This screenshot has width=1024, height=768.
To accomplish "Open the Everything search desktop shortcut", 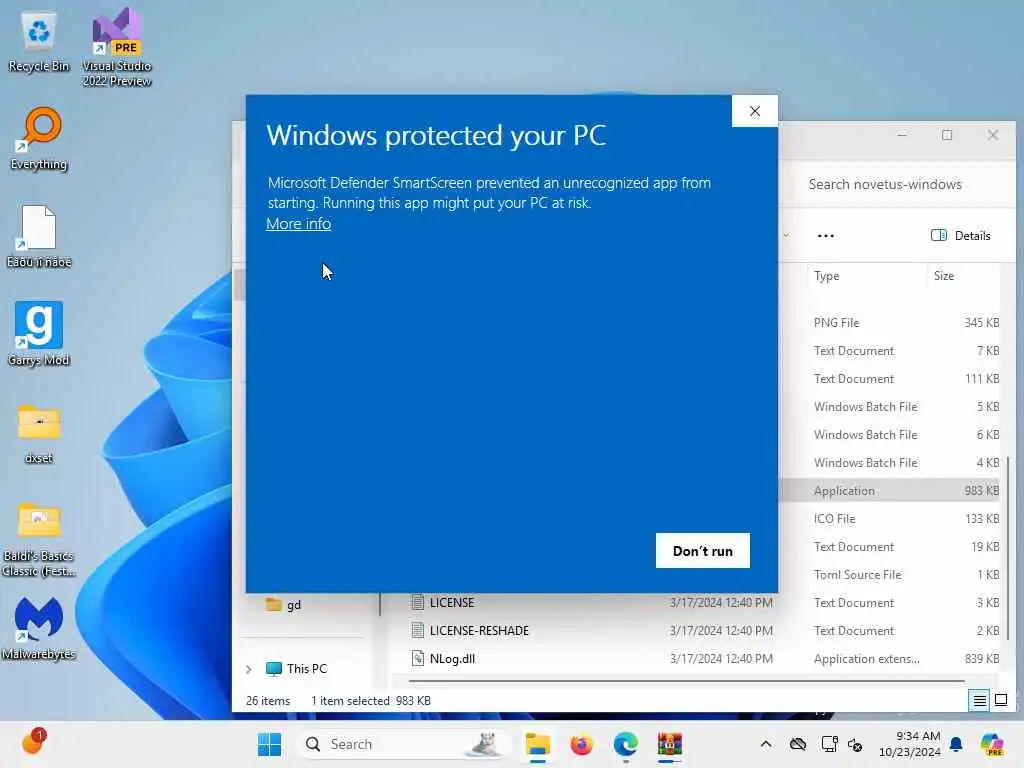I will click(39, 138).
